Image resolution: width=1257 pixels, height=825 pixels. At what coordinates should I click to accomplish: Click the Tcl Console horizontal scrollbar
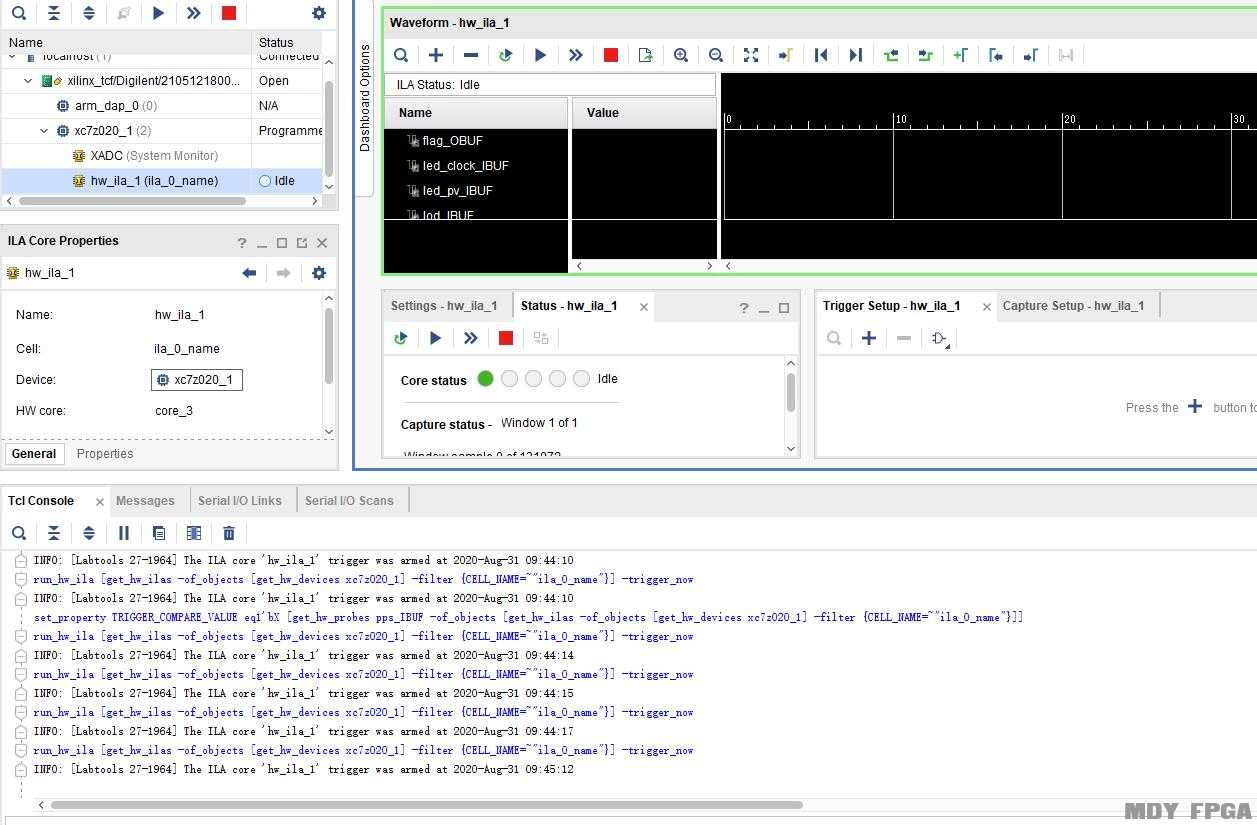426,804
